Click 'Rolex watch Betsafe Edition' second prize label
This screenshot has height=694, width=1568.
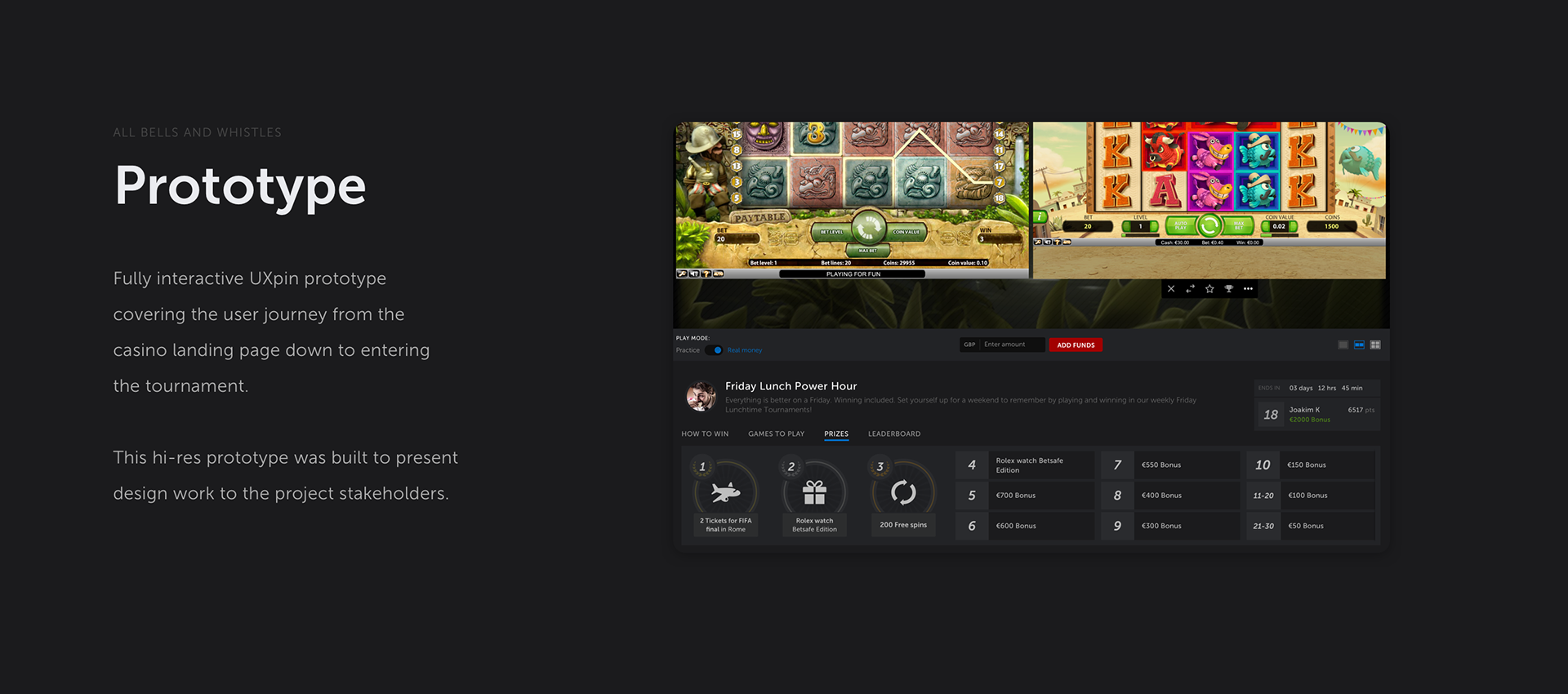click(x=814, y=525)
